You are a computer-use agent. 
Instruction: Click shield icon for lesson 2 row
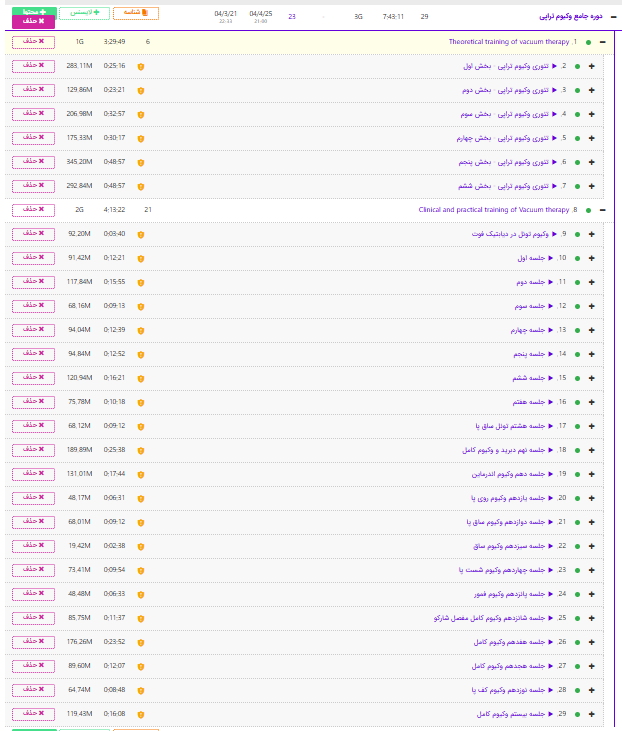(140, 66)
